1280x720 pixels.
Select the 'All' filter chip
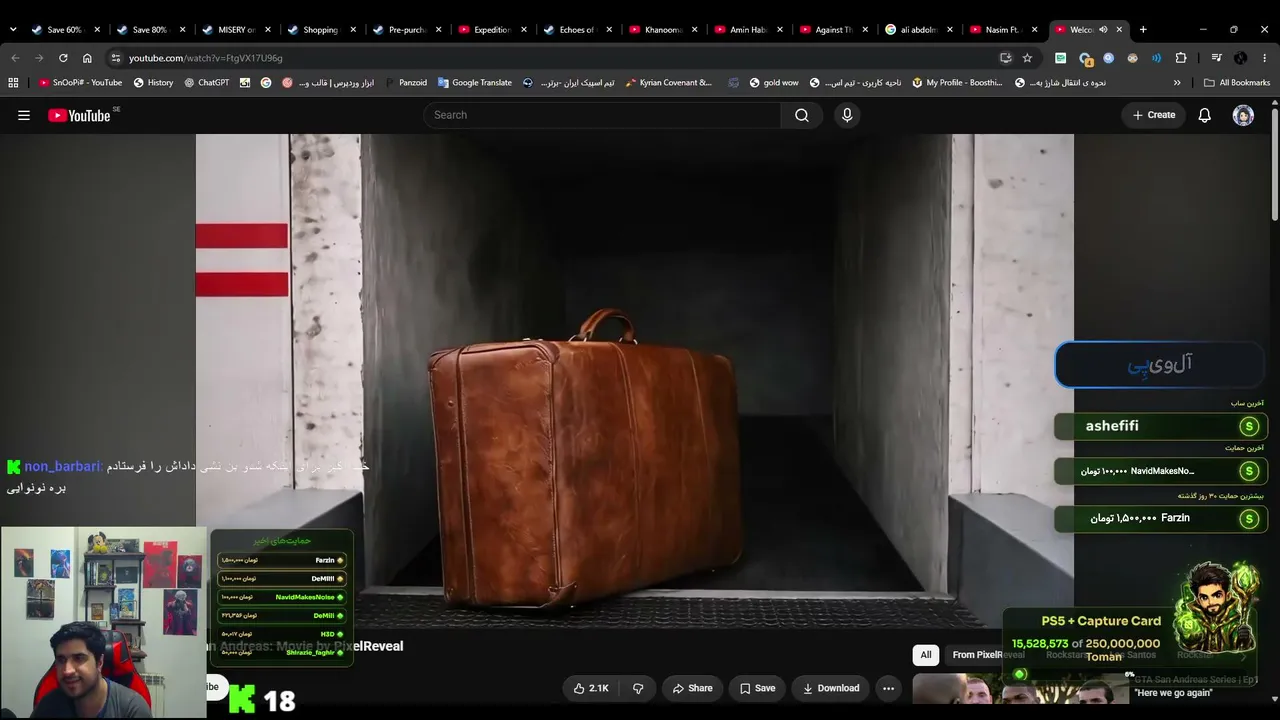pos(926,655)
